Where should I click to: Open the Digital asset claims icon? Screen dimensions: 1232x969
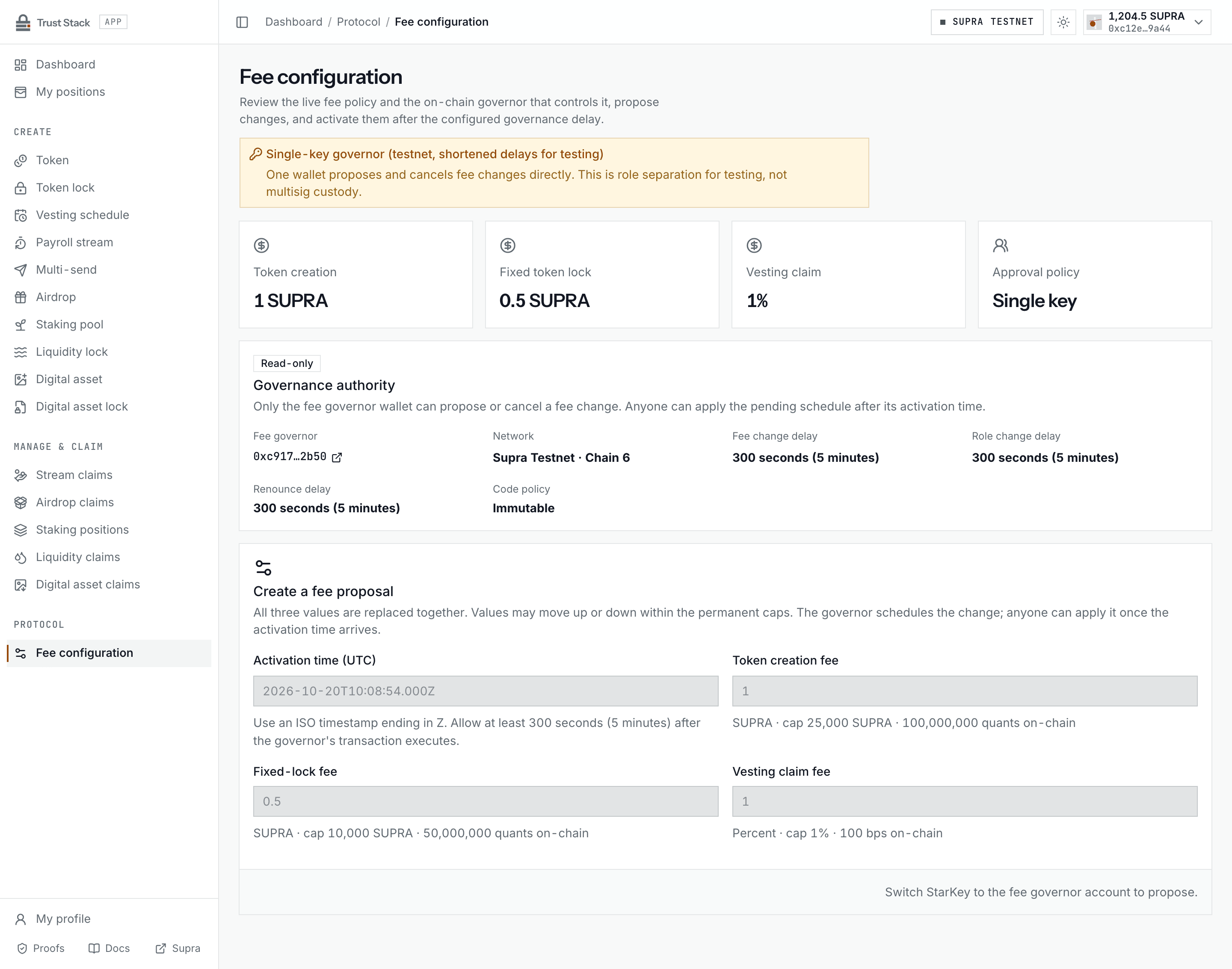point(21,585)
